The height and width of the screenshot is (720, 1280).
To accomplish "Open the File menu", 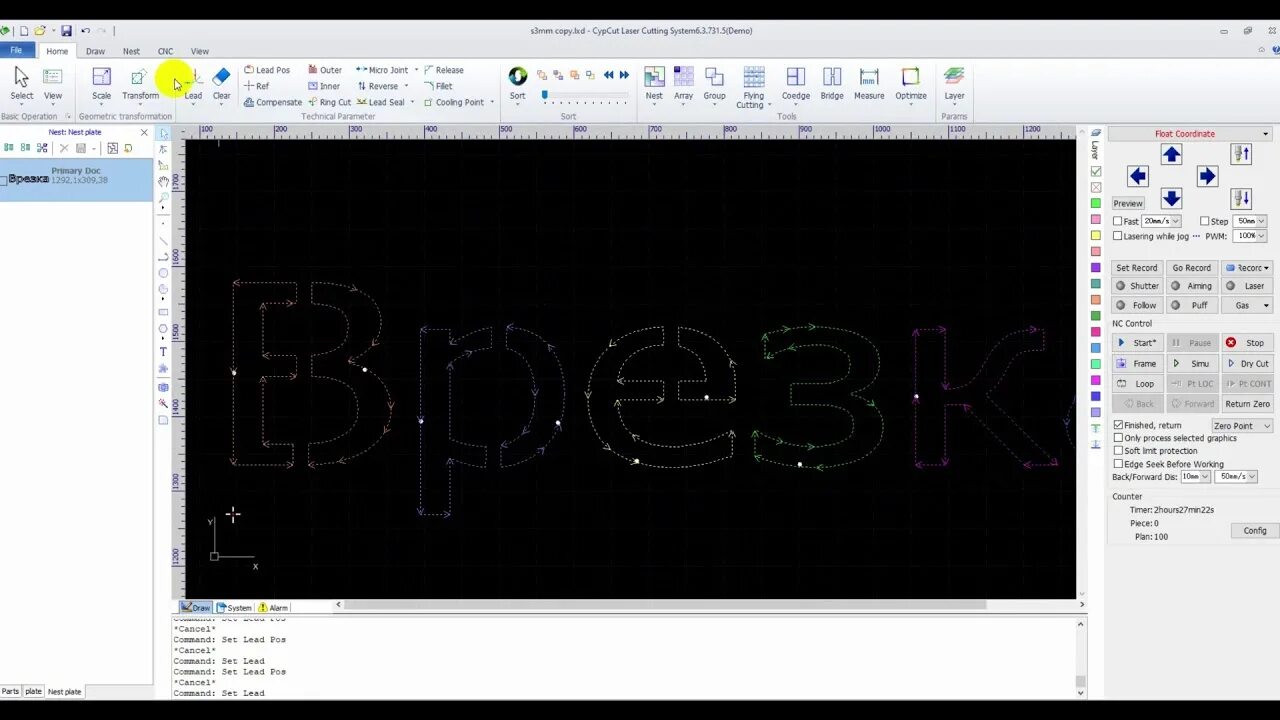I will pos(16,50).
